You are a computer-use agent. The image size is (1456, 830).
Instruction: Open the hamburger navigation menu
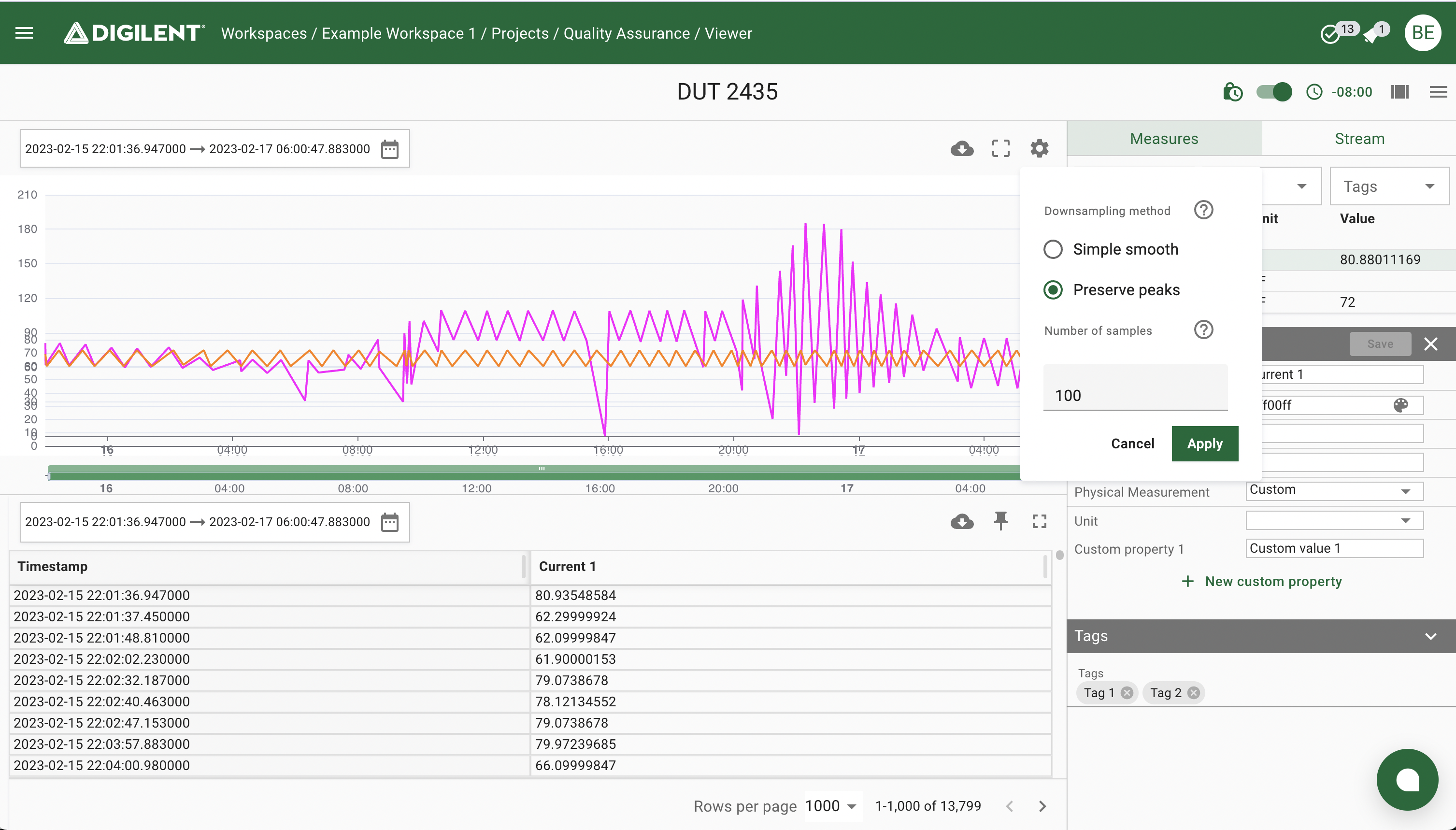[24, 33]
